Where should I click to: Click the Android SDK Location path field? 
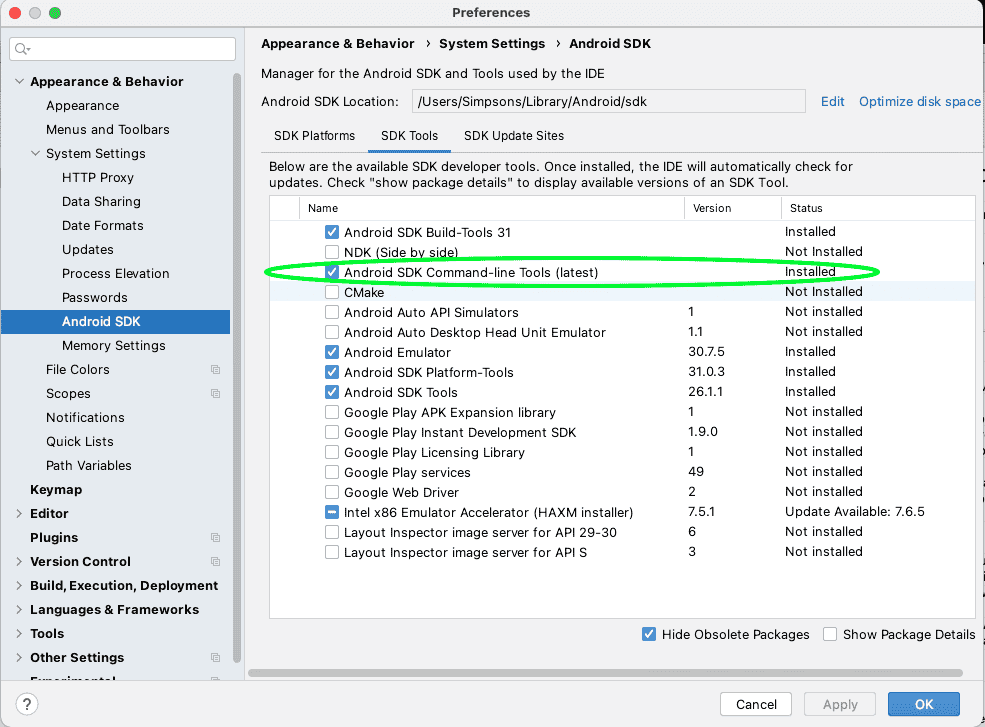[x=609, y=101]
